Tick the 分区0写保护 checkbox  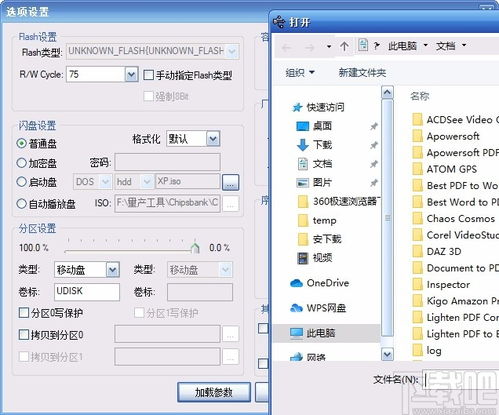coord(24,313)
